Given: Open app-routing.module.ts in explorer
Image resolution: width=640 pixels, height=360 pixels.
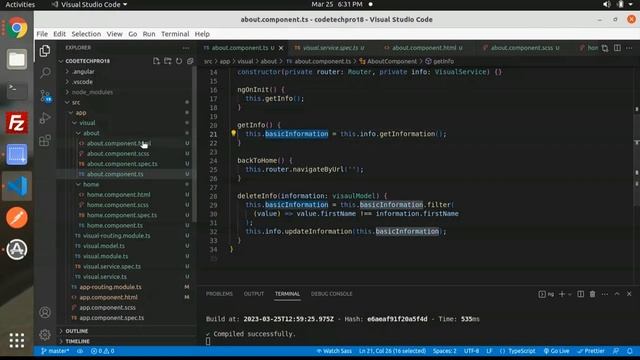Looking at the screenshot, I should pyautogui.click(x=110, y=287).
